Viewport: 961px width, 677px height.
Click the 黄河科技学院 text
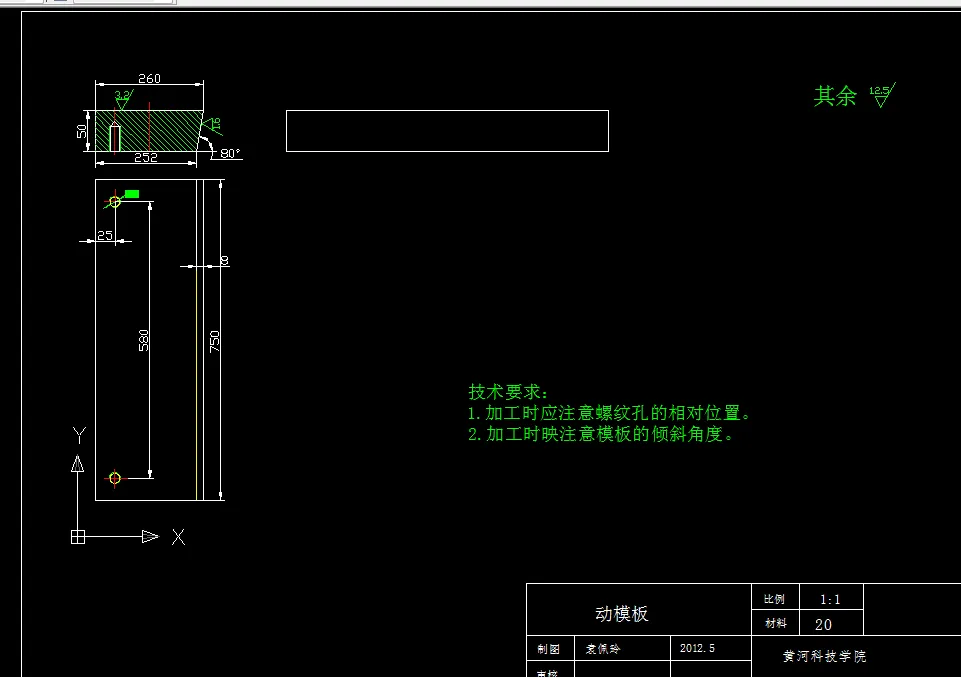(824, 656)
